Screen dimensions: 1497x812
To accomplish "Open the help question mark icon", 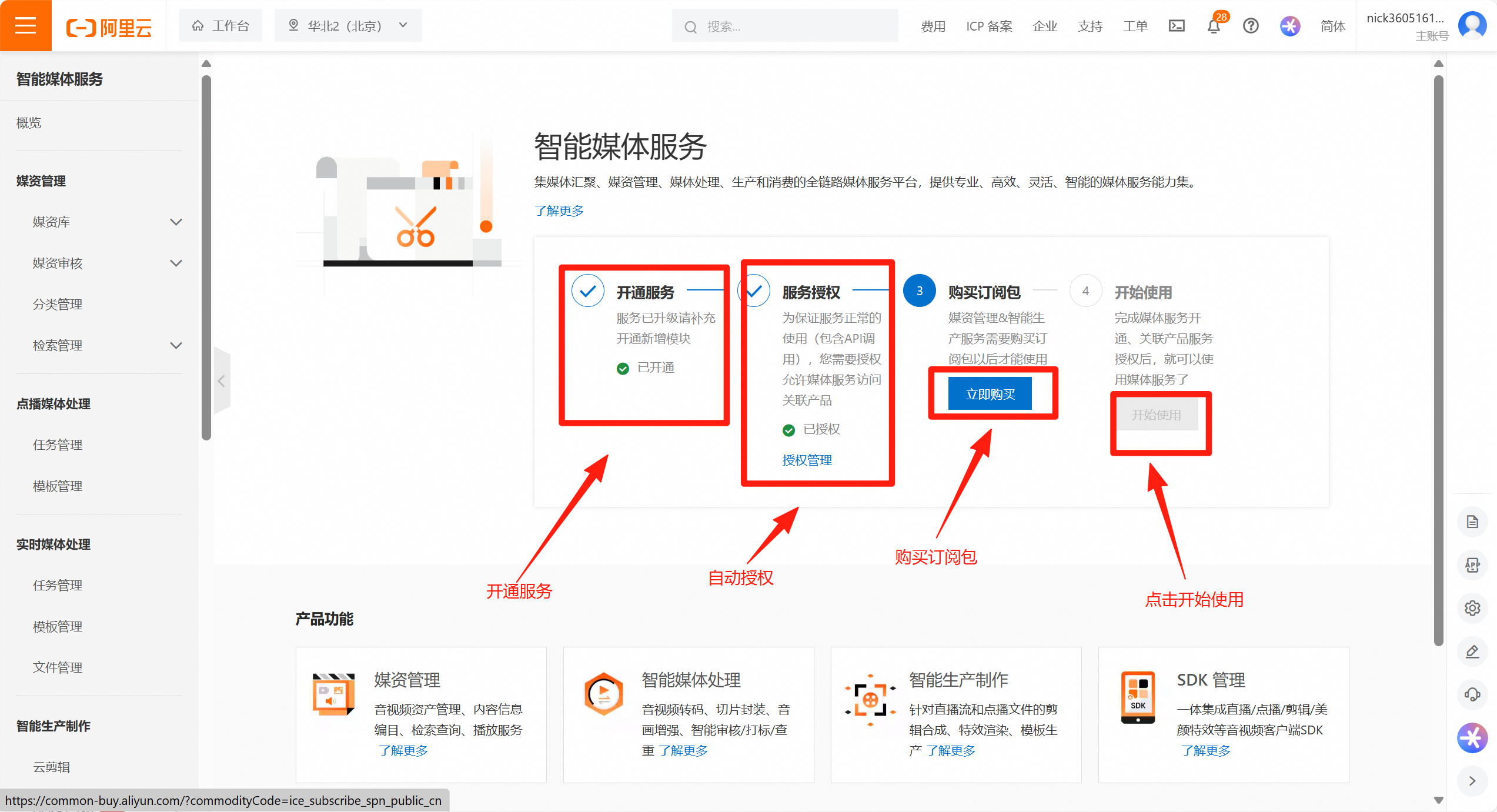I will coord(1251,26).
